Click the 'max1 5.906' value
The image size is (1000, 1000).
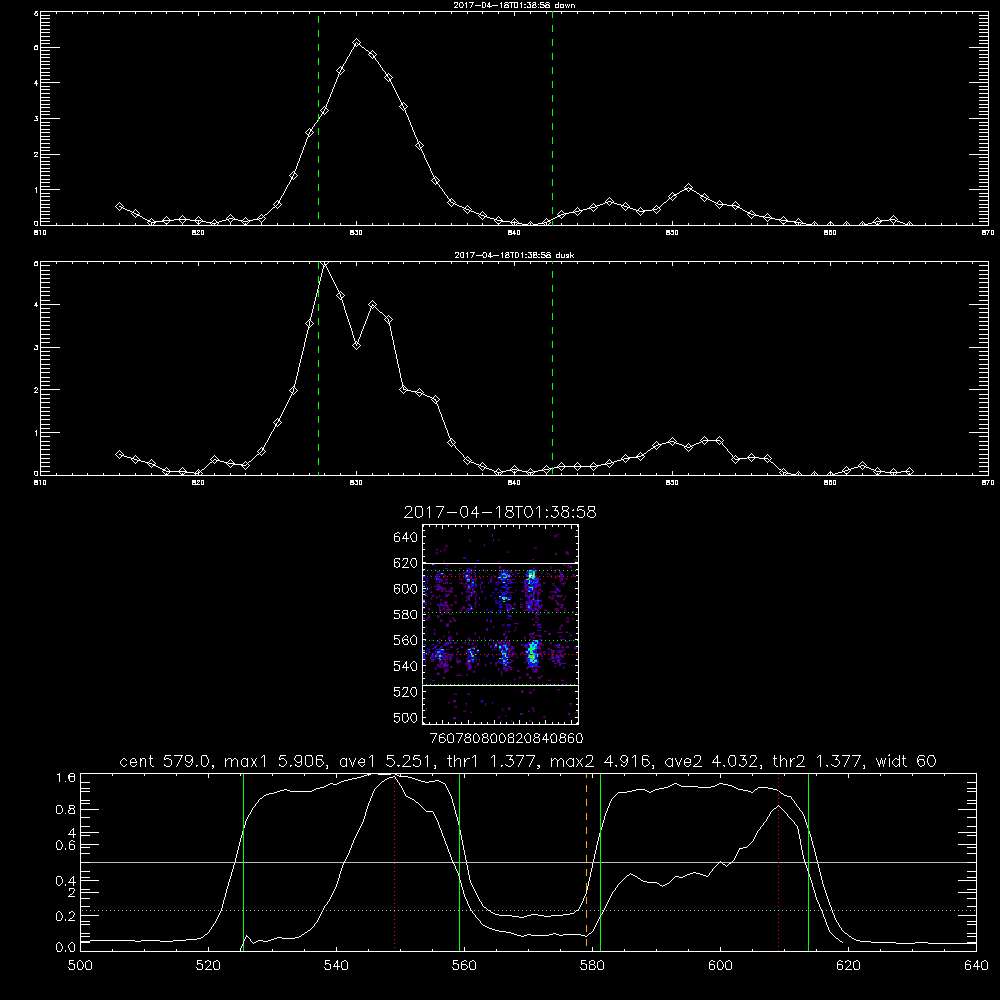272,761
